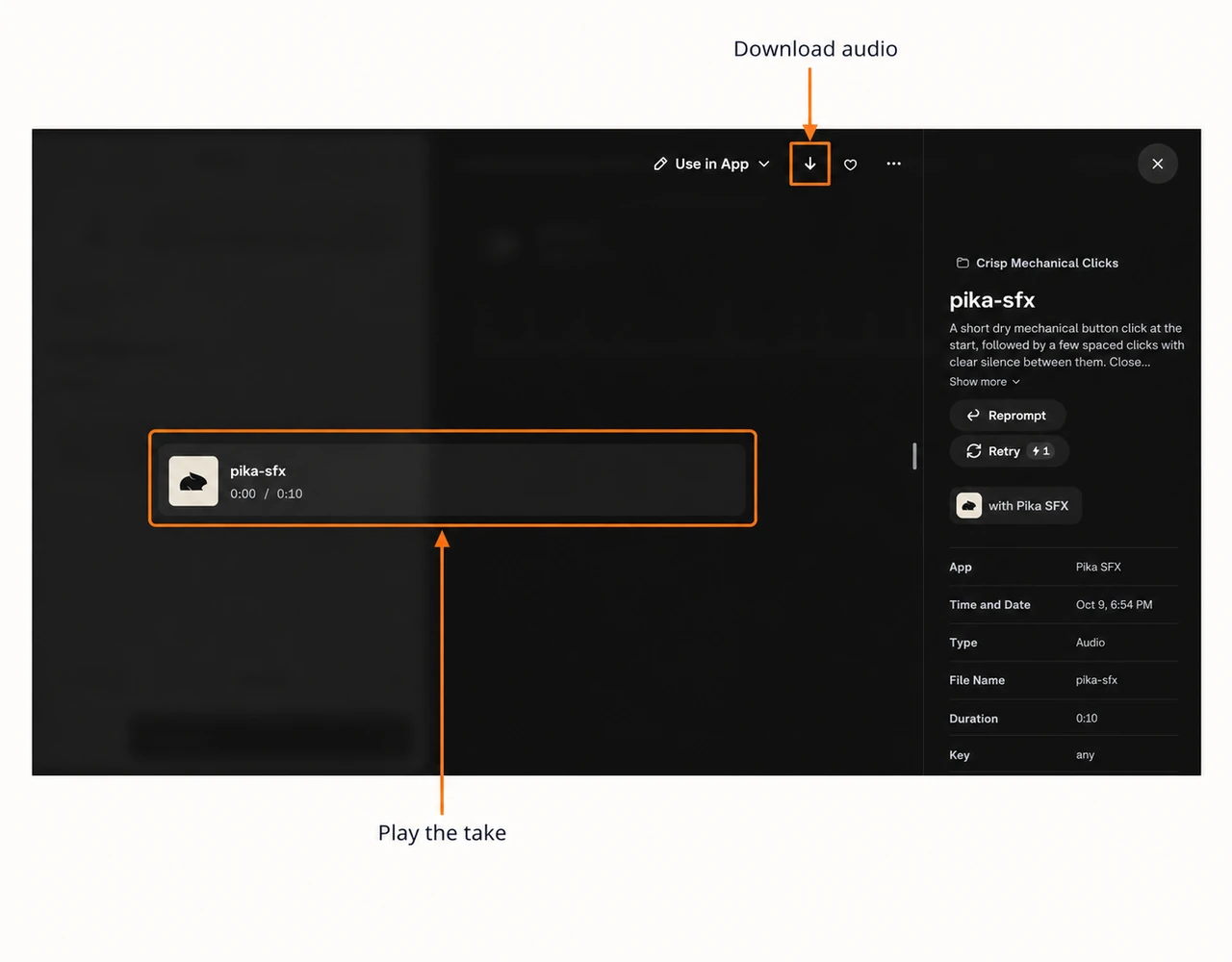Click the 0:00 / 0:10 time readout
The image size is (1232, 962).
(x=266, y=494)
